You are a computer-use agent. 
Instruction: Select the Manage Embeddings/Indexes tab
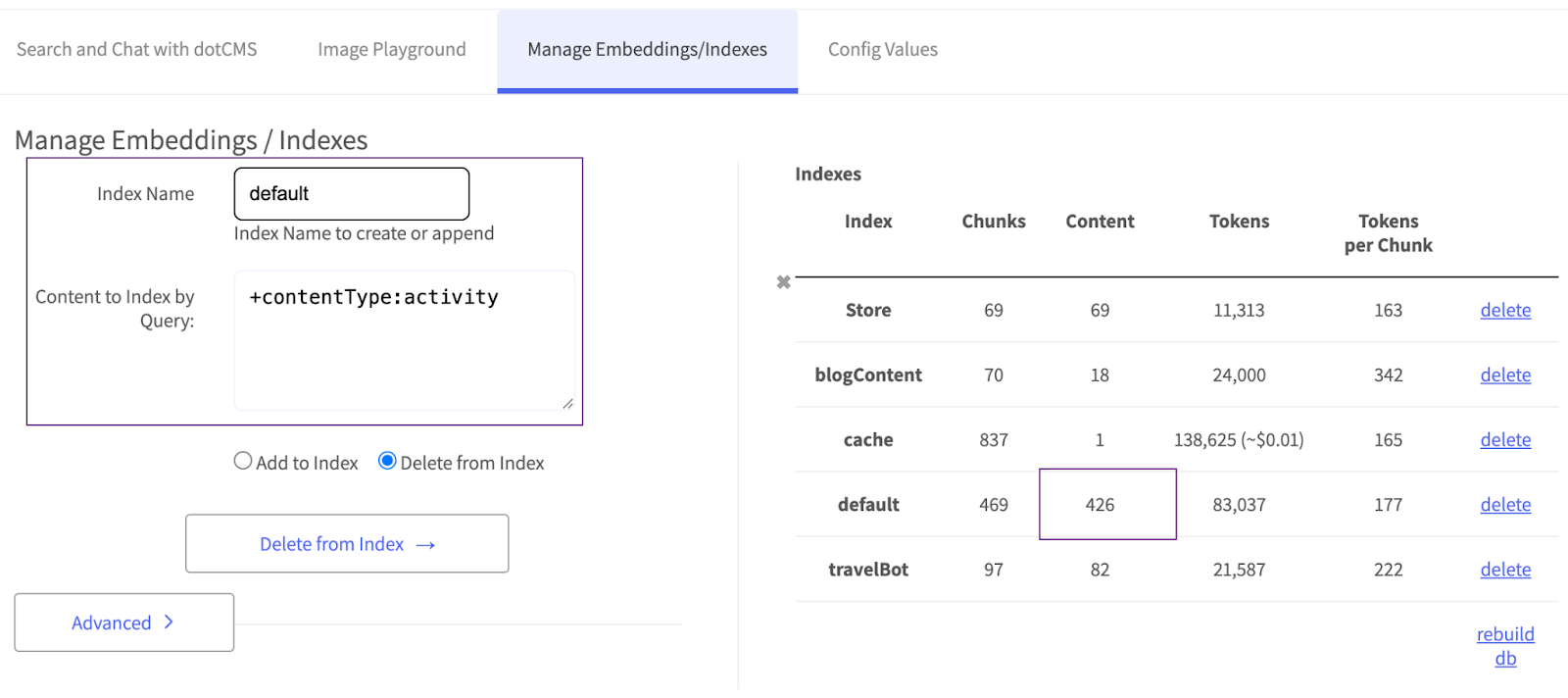click(x=647, y=49)
